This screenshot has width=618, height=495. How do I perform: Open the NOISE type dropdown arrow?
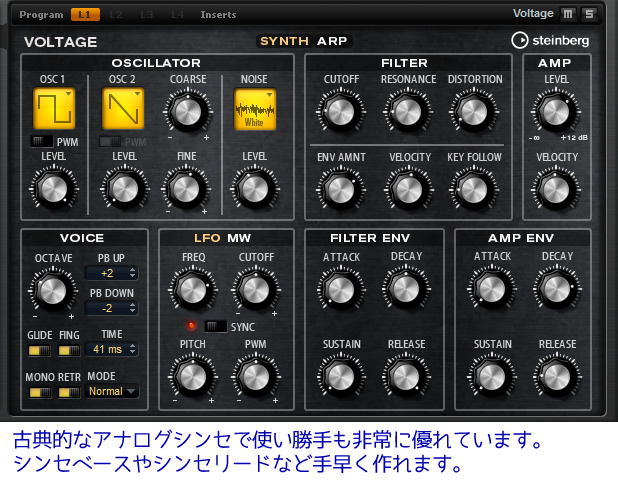269,95
